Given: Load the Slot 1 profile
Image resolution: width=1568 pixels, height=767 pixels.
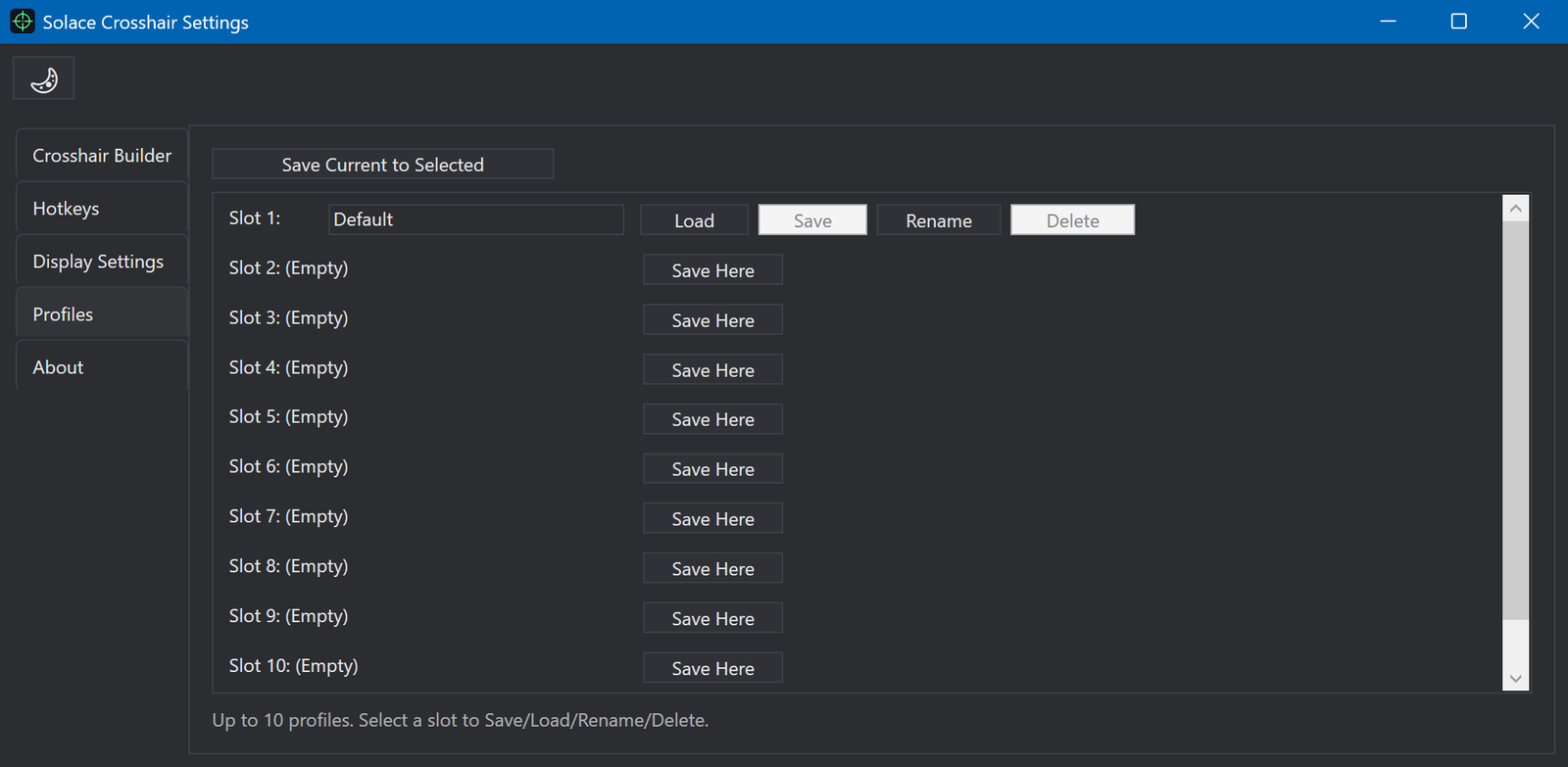Looking at the screenshot, I should pyautogui.click(x=694, y=219).
